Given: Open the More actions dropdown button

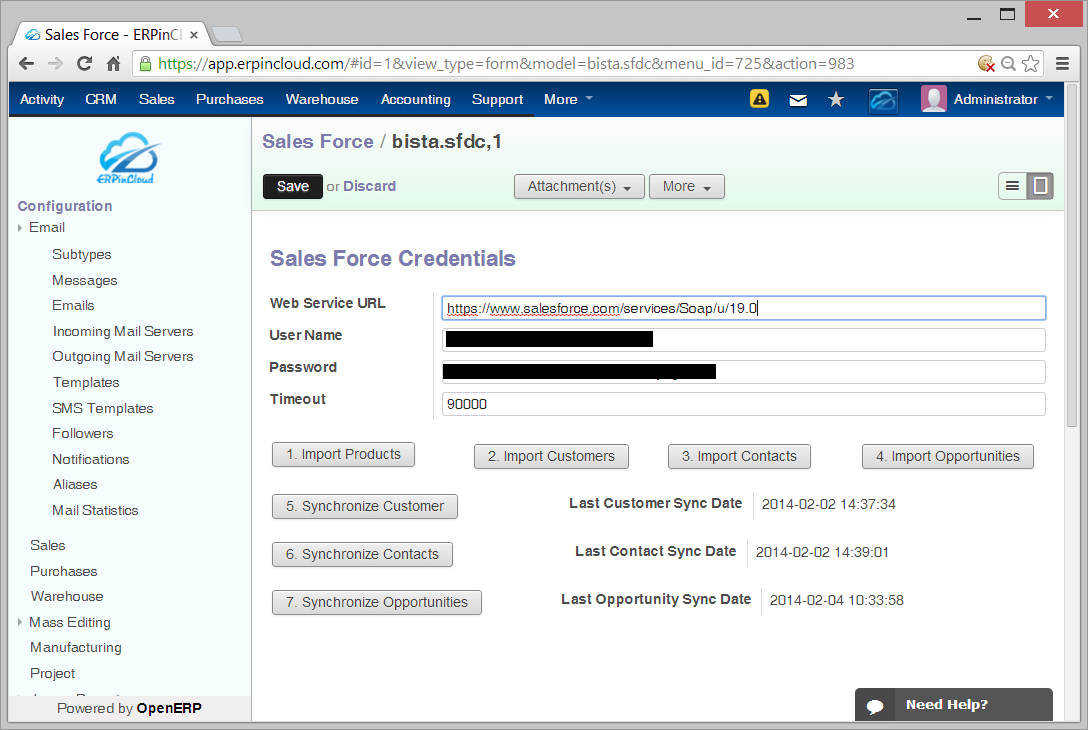Looking at the screenshot, I should [686, 187].
